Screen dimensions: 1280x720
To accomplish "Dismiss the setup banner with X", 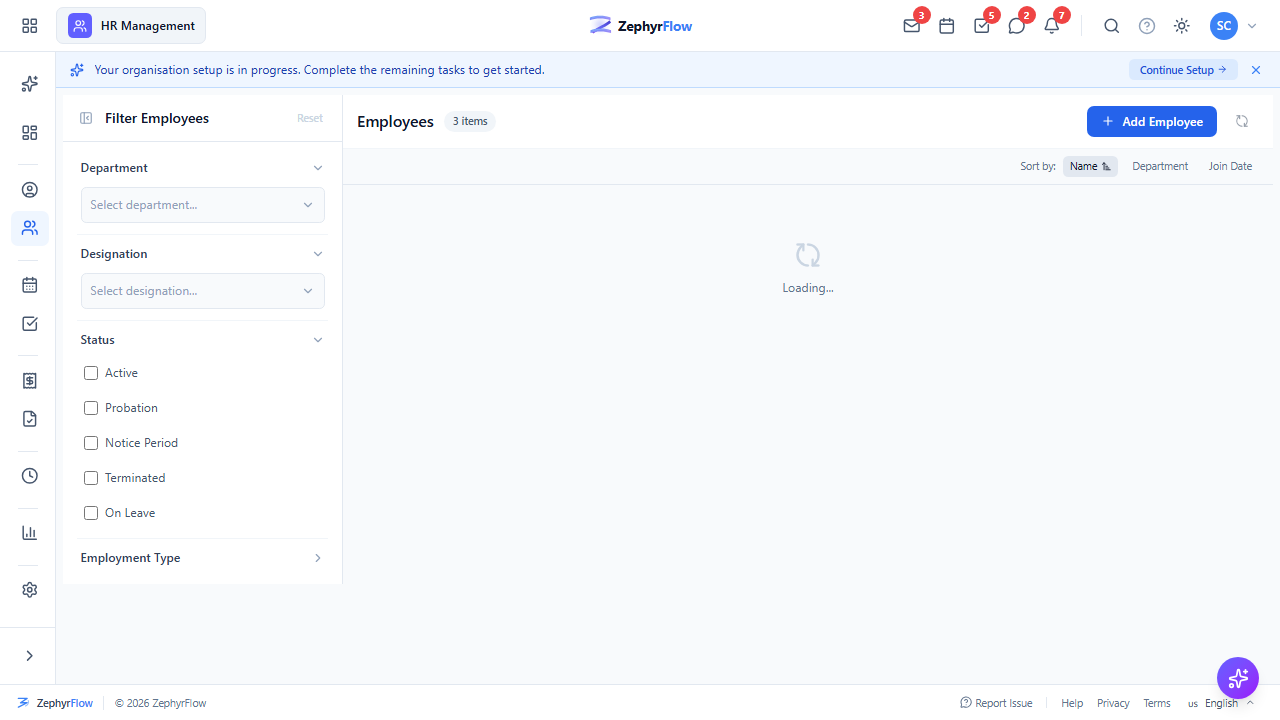I will [1256, 70].
